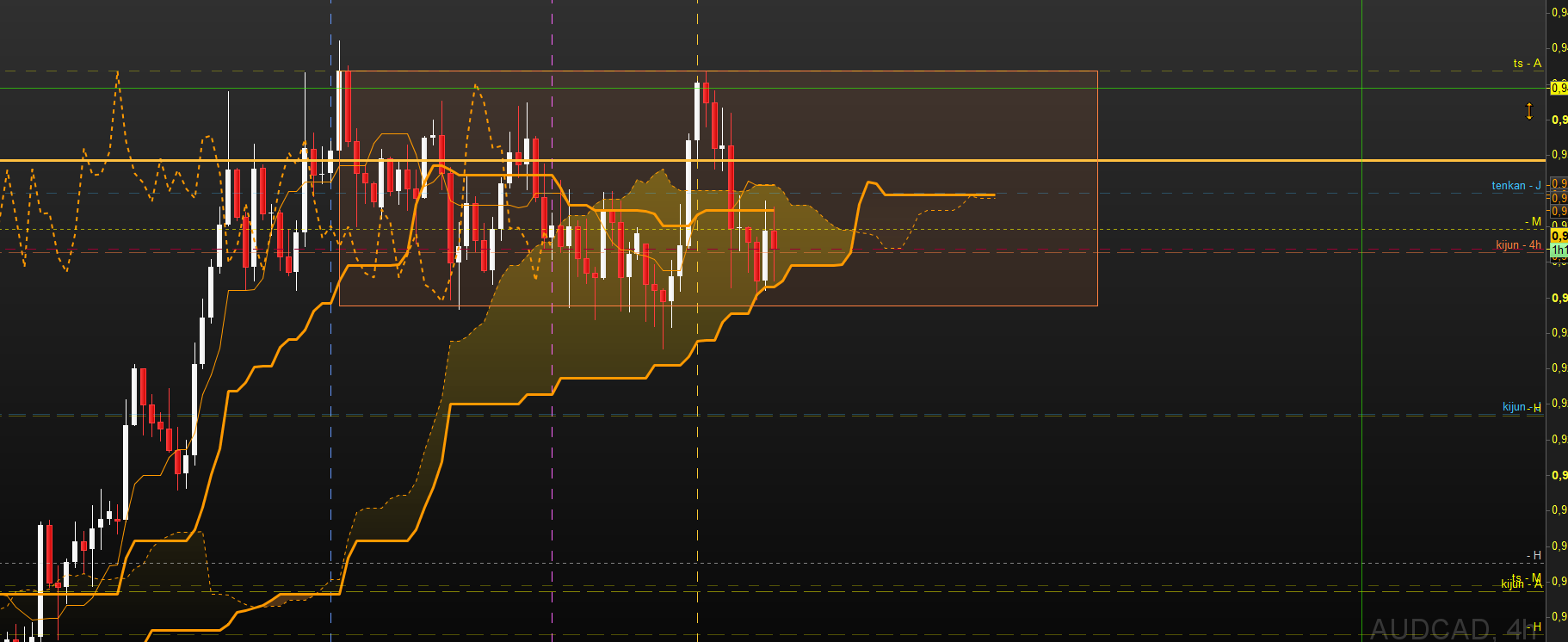Image resolution: width=1568 pixels, height=642 pixels.
Task: Select the blue "kijun - H" label
Action: (x=1522, y=407)
